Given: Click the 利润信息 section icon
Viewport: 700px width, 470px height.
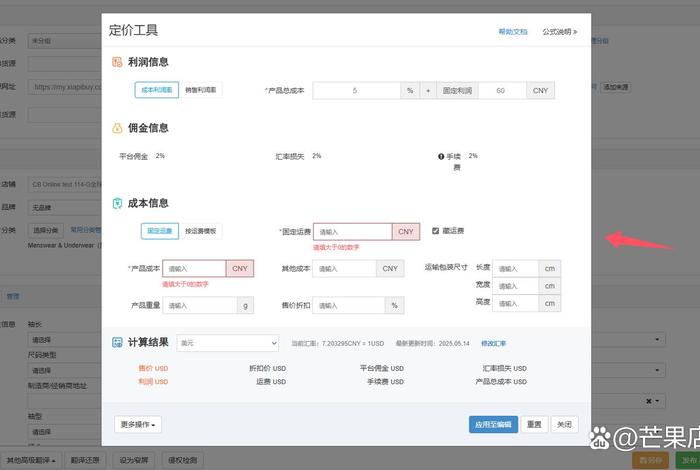Looking at the screenshot, I should tap(117, 62).
